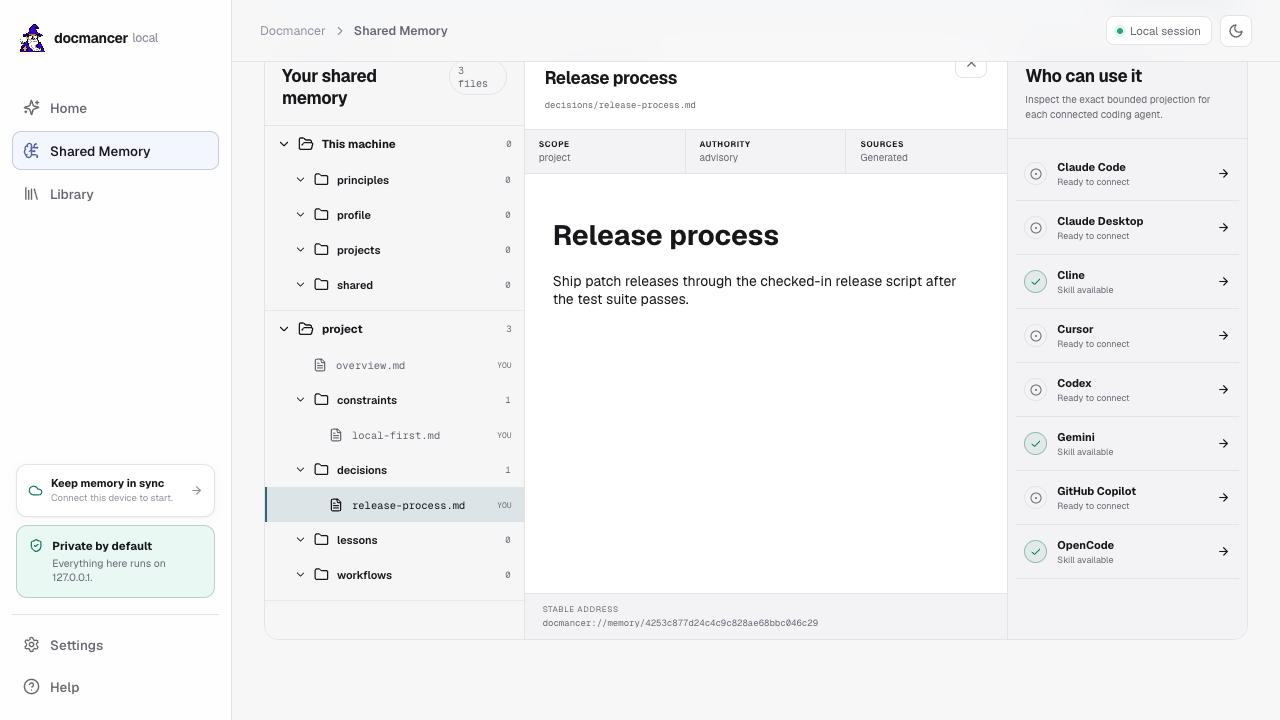Click the local-first.md file icon
1280x720 pixels.
(336, 435)
